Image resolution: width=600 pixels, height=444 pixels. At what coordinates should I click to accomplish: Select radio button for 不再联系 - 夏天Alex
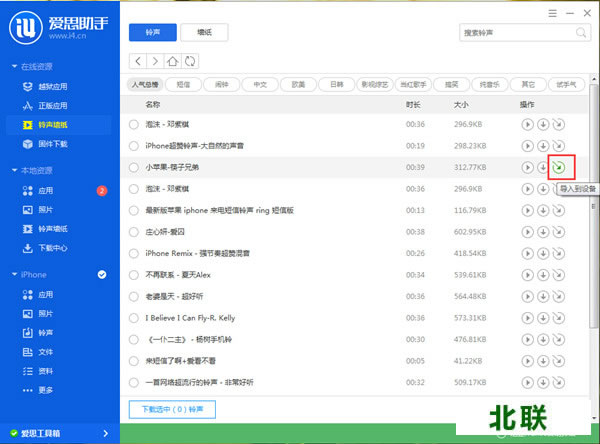[x=134, y=274]
